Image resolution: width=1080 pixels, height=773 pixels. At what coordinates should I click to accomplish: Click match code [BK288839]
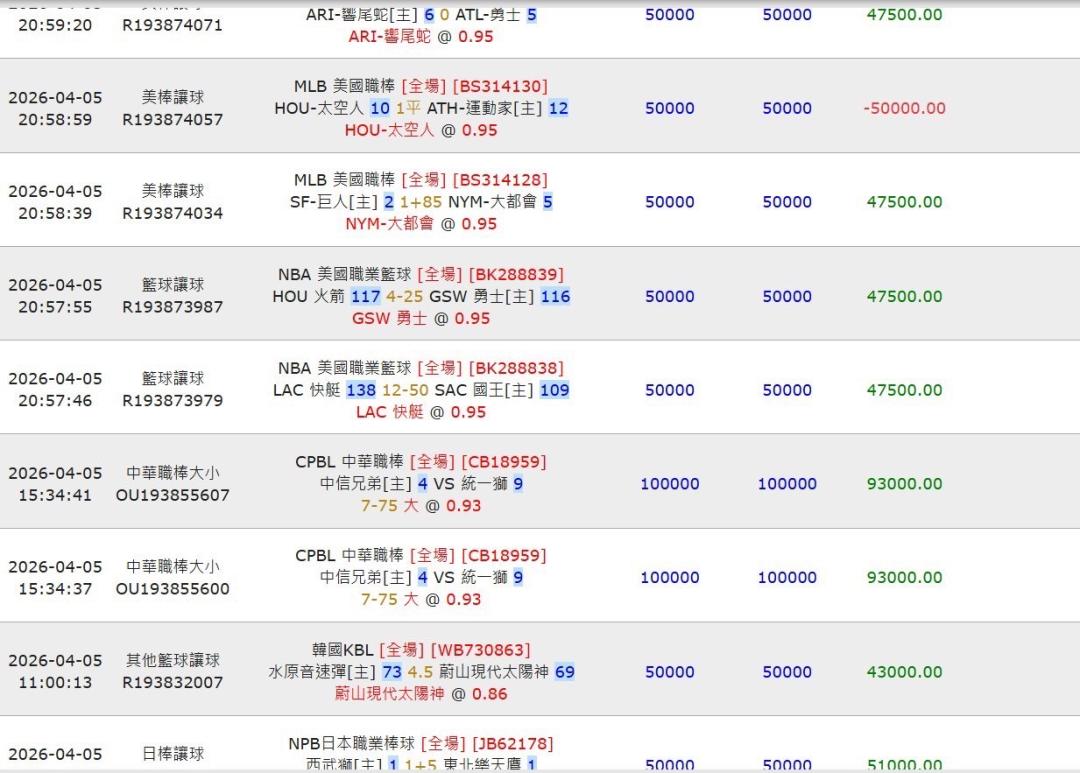tap(516, 274)
